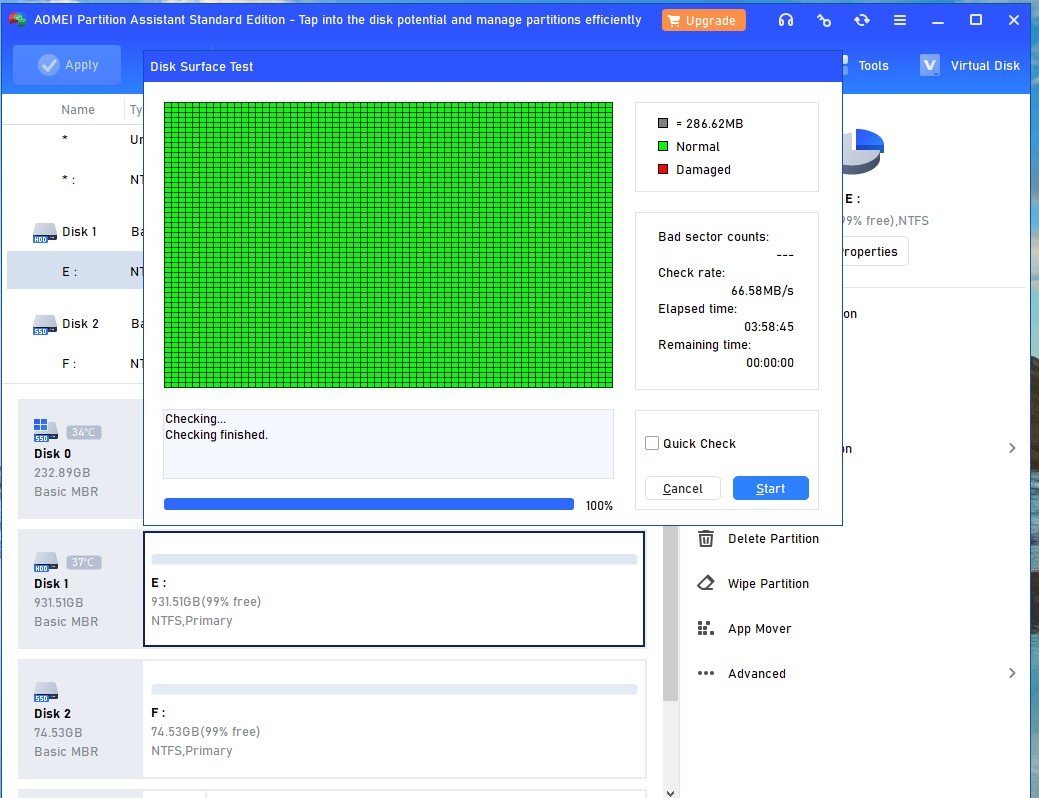The width and height of the screenshot is (1039, 798).
Task: Click the Delete Partition trash icon
Action: tap(706, 539)
